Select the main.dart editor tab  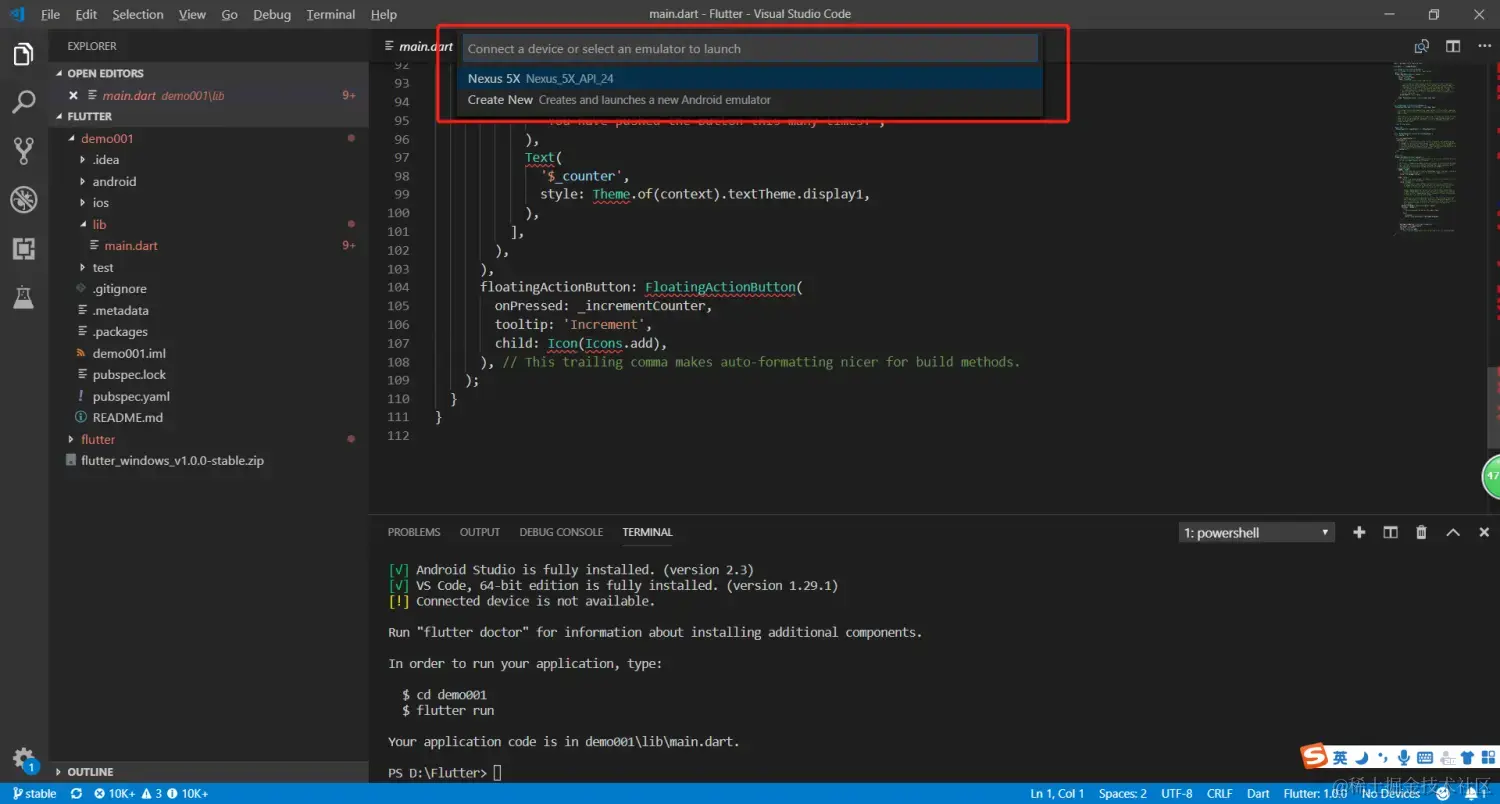[x=418, y=46]
